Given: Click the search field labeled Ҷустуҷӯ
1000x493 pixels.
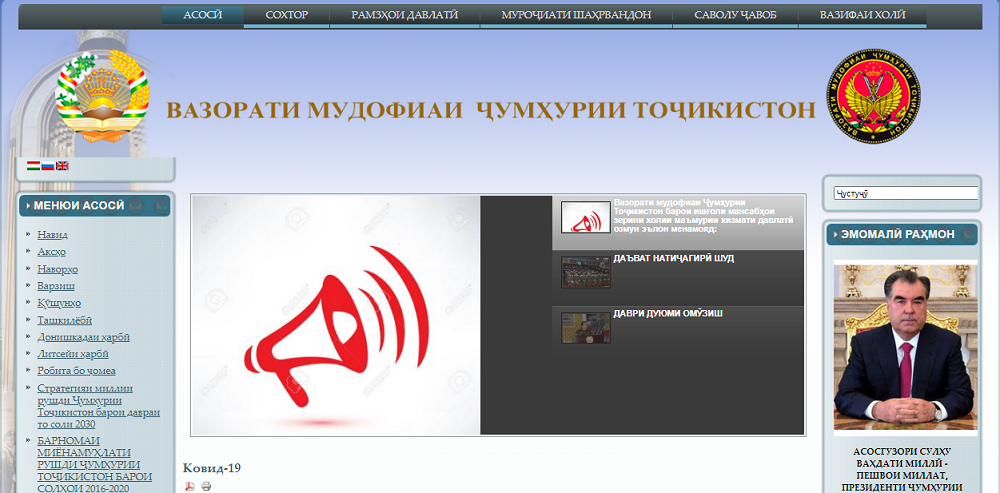Looking at the screenshot, I should (905, 193).
